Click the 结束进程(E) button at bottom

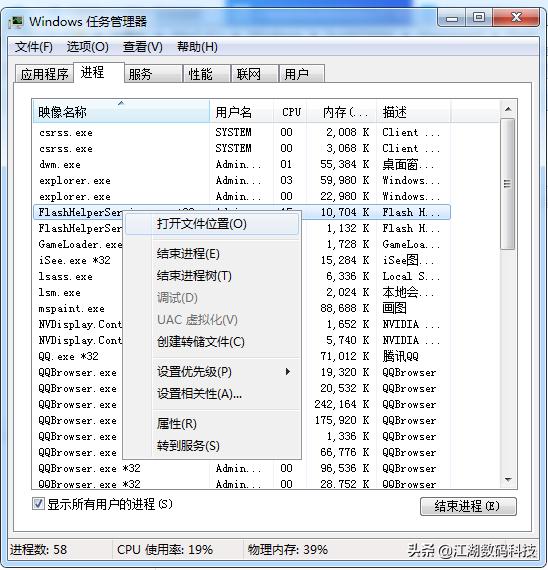[468, 506]
